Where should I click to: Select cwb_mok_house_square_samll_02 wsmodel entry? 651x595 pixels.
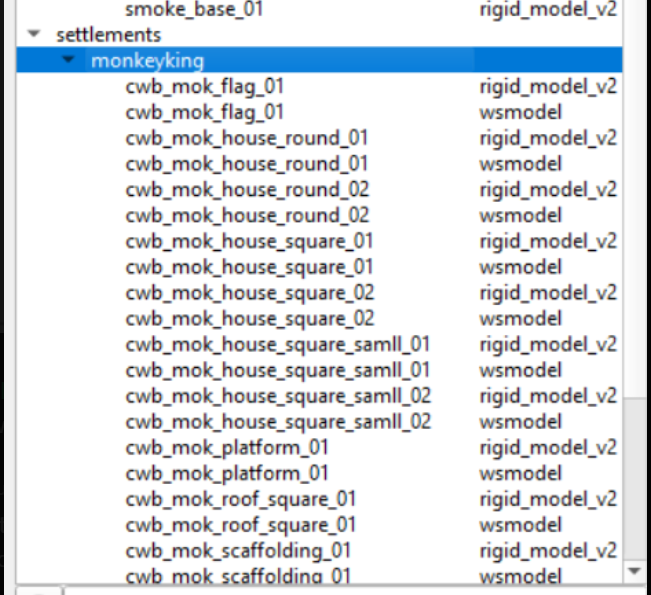click(x=319, y=421)
